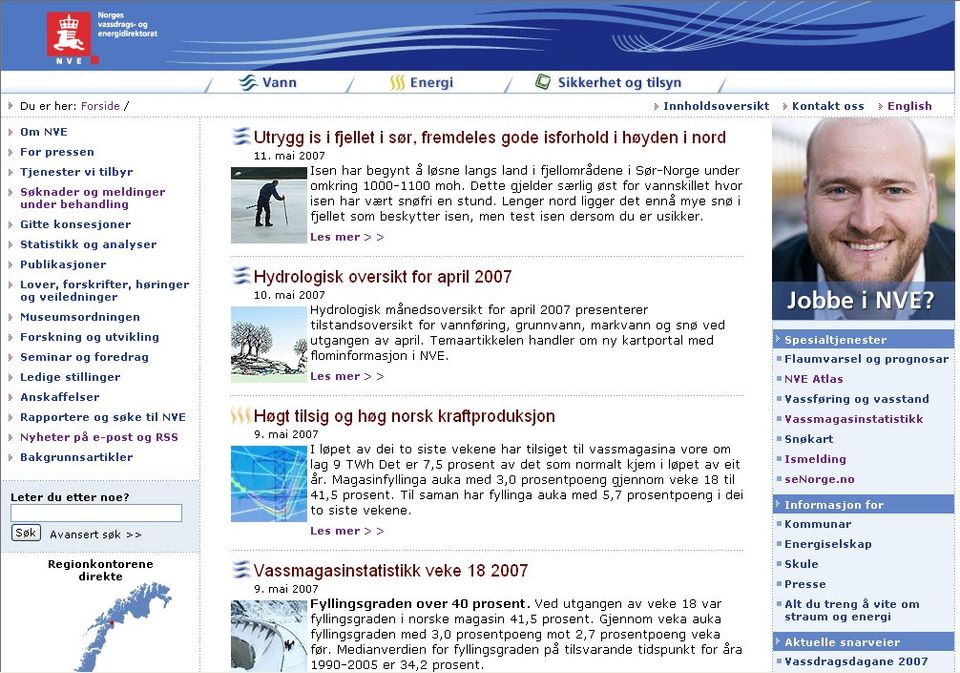Open the 'Jobbe i NVE?' banner
The width and height of the screenshot is (960, 673).
(863, 297)
